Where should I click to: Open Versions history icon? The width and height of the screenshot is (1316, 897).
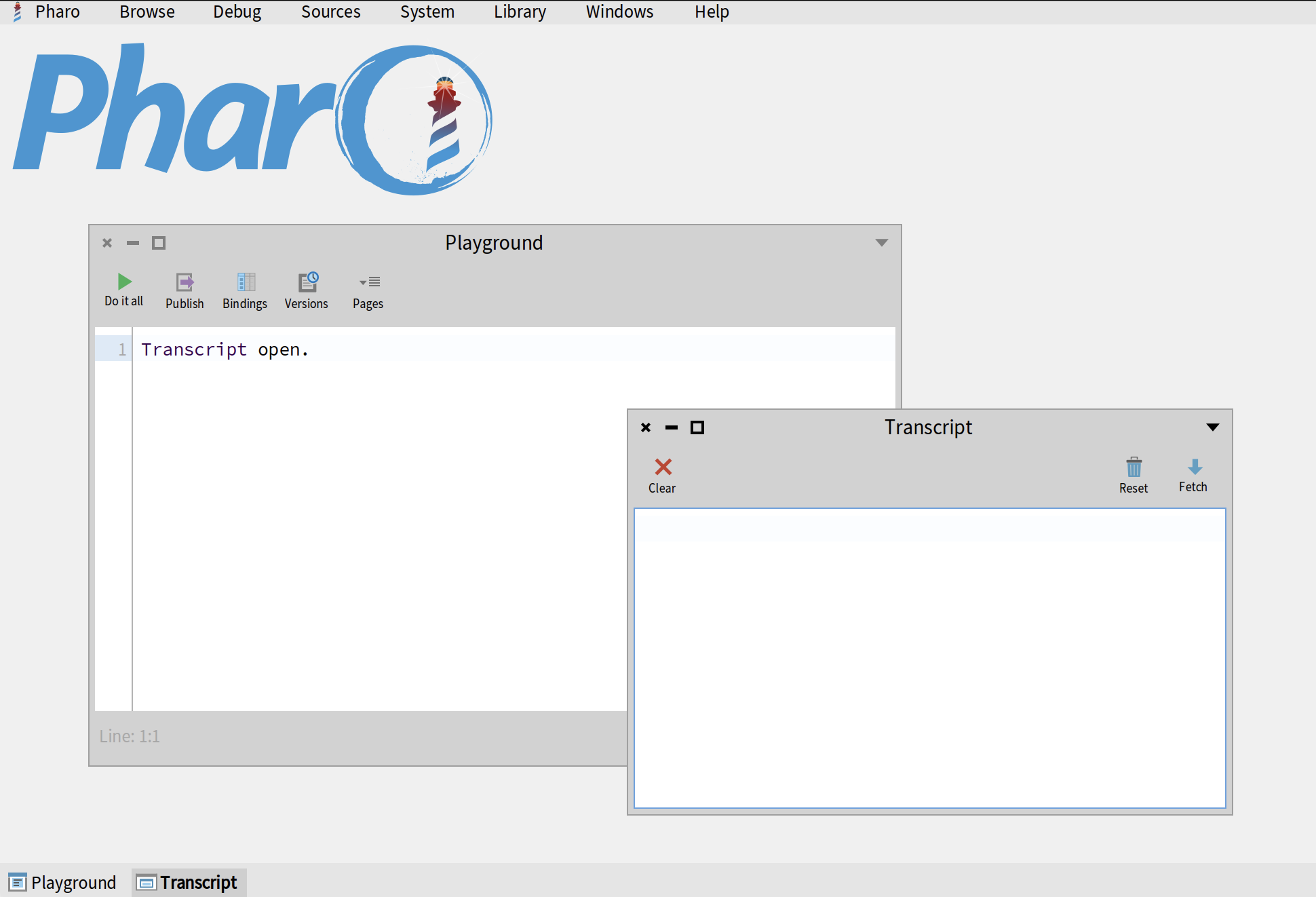tap(308, 282)
